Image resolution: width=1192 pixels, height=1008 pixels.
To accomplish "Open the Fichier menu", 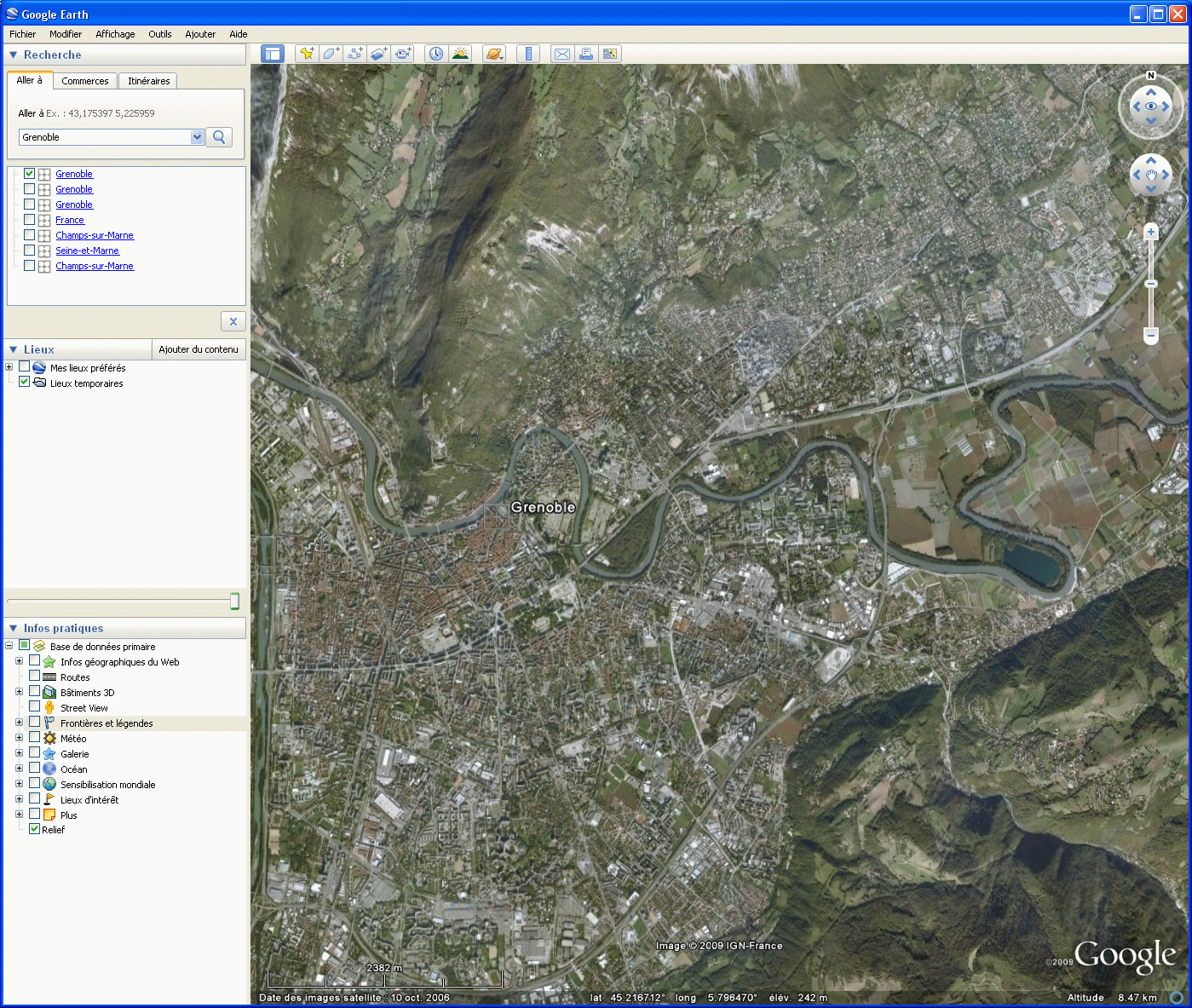I will (x=23, y=34).
